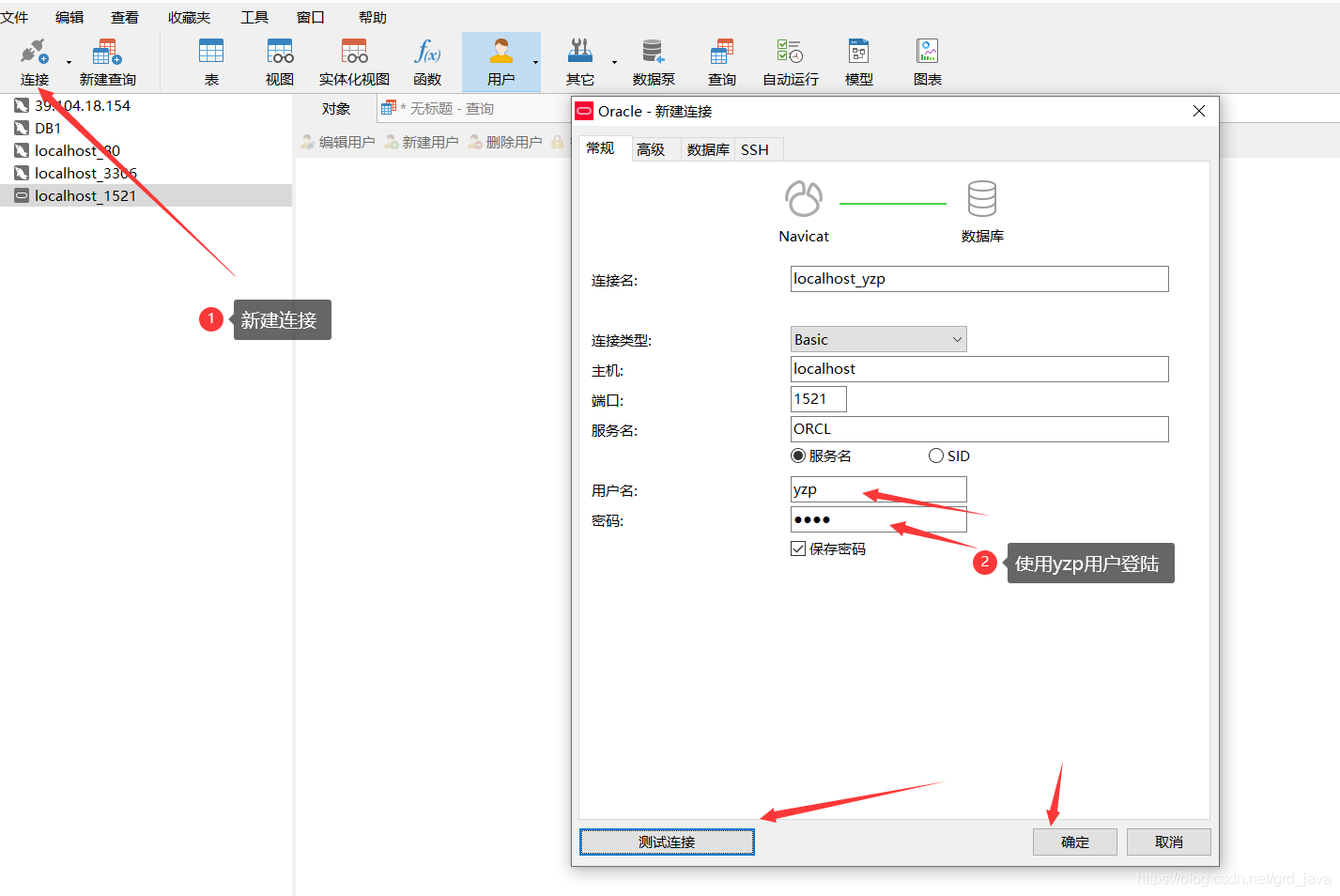Open the Help (帮助) menu
This screenshot has width=1340, height=896.
(x=373, y=17)
